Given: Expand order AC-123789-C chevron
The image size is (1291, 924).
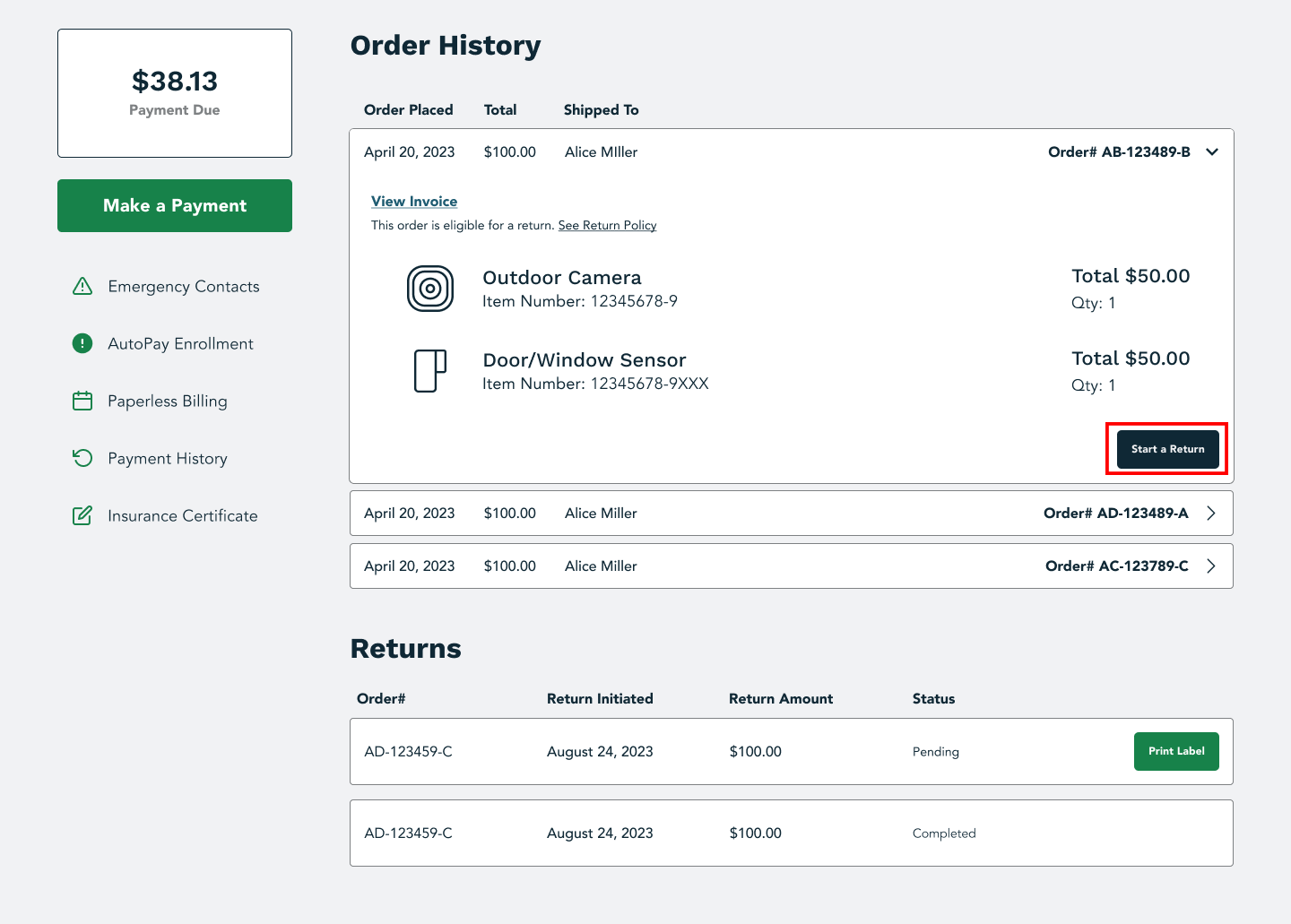Looking at the screenshot, I should [x=1211, y=566].
